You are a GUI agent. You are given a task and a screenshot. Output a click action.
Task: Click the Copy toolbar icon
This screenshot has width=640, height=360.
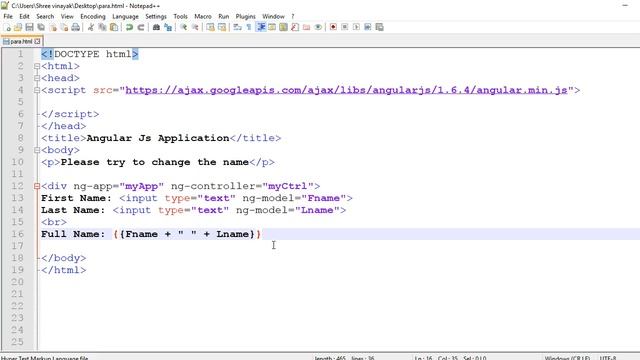[102, 27]
